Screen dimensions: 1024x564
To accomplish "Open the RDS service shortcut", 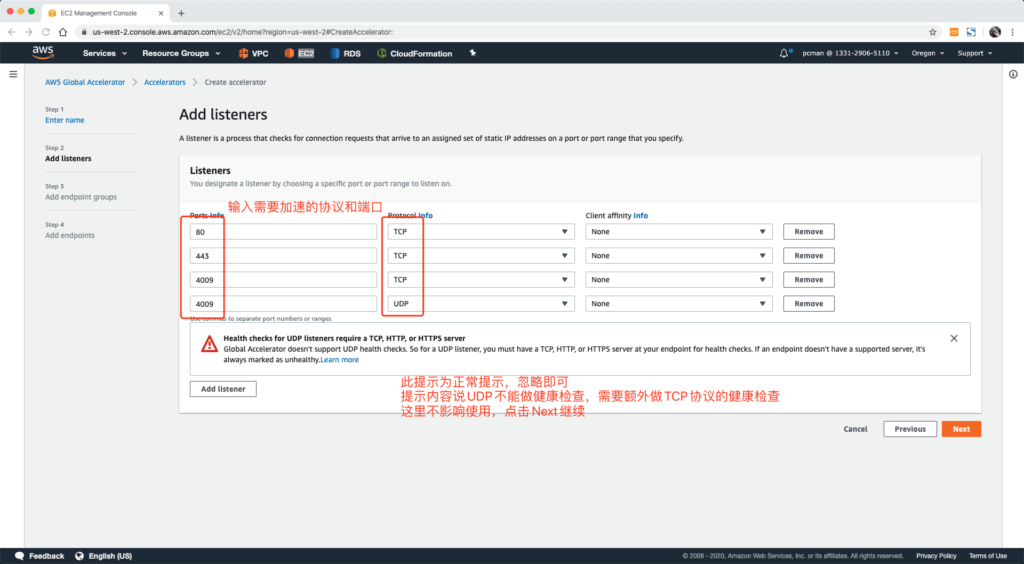I will [x=345, y=53].
